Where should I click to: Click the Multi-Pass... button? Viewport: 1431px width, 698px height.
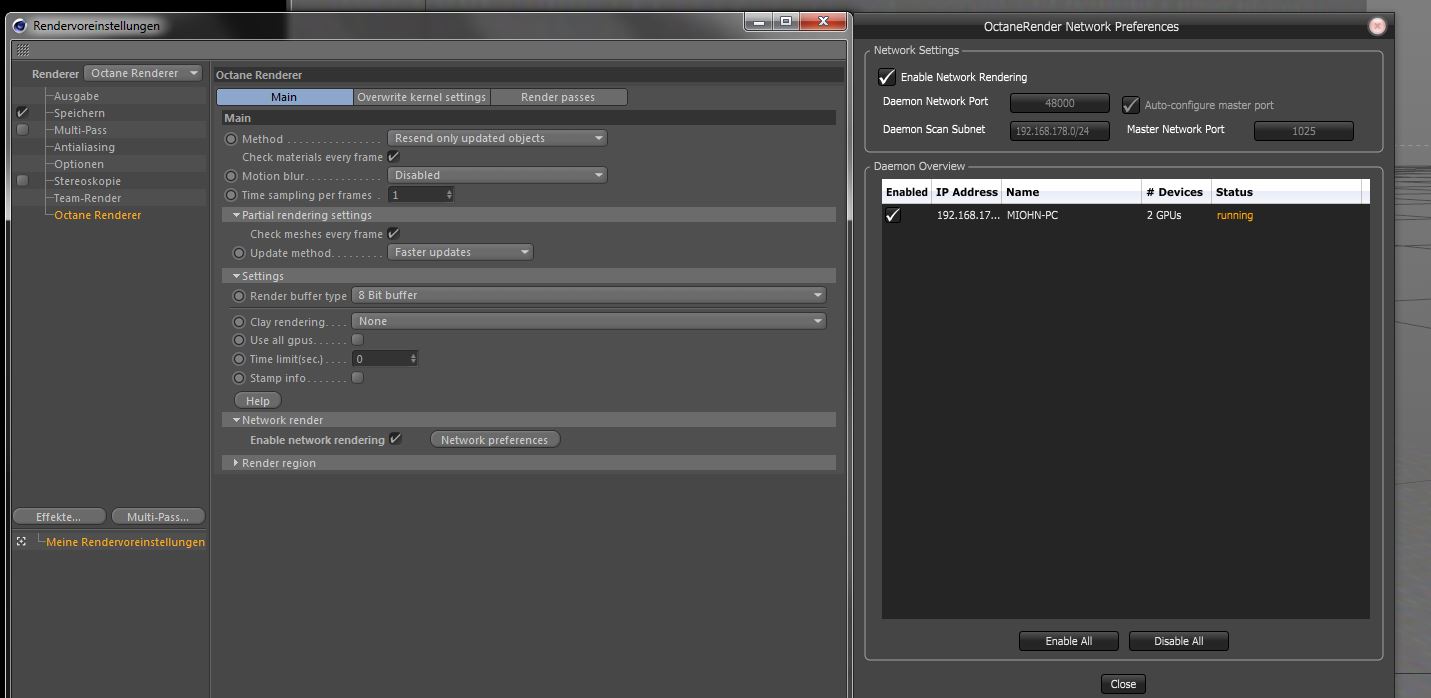coord(158,517)
